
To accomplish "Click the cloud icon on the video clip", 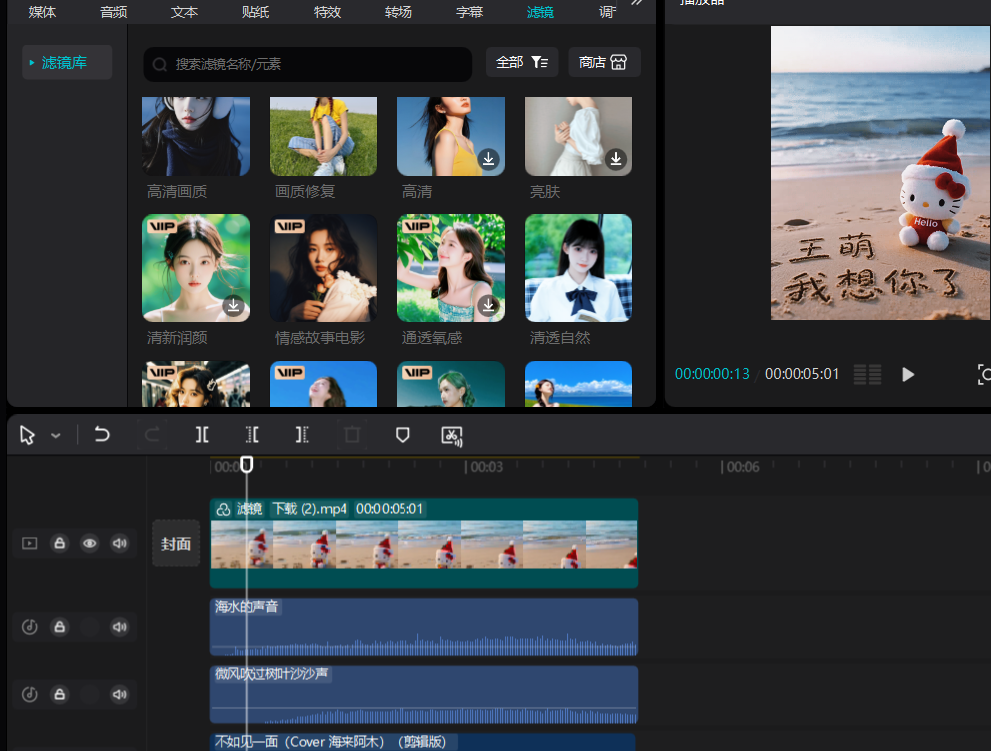I will tap(223, 509).
